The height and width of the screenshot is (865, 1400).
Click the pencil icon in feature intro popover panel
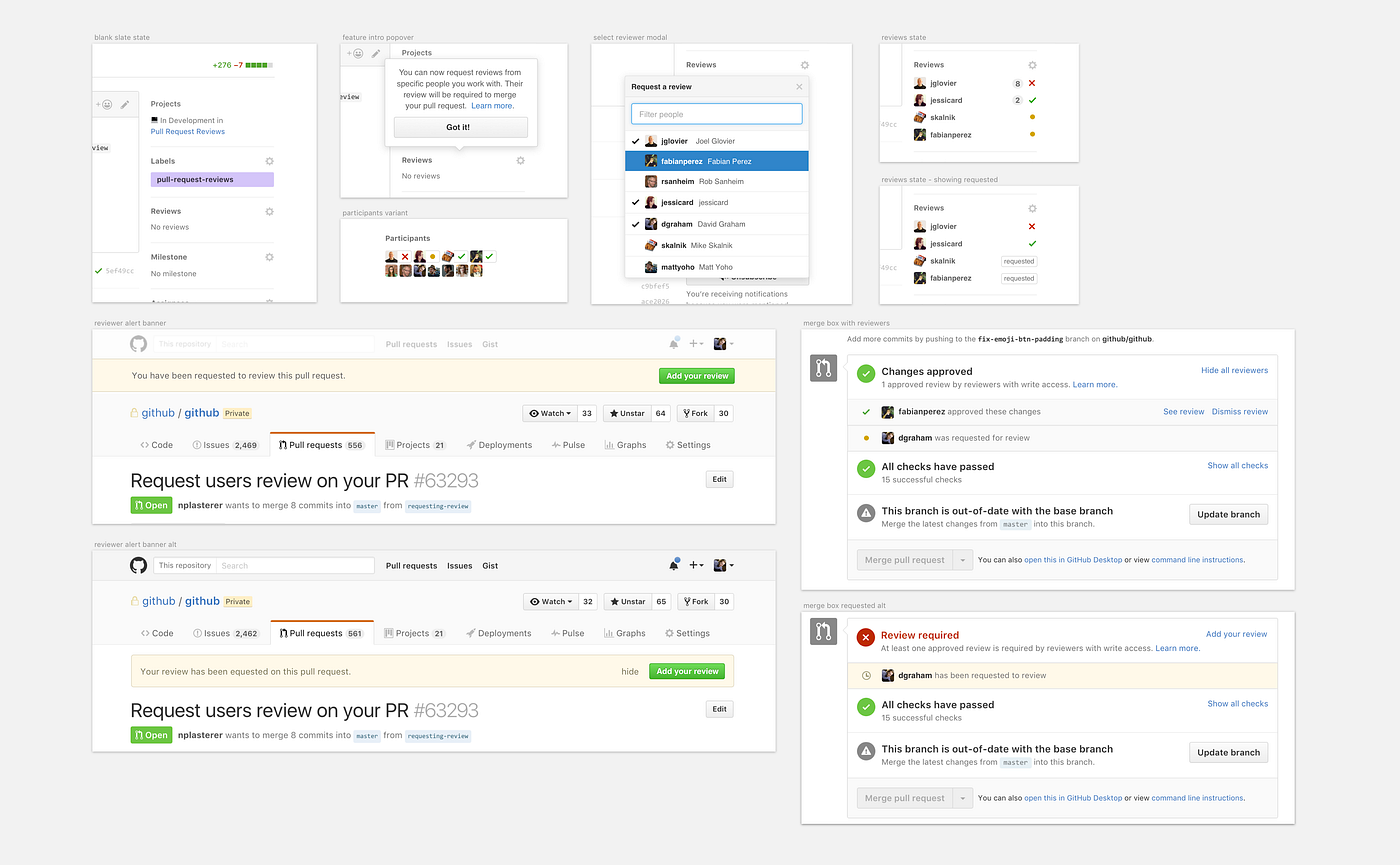376,53
